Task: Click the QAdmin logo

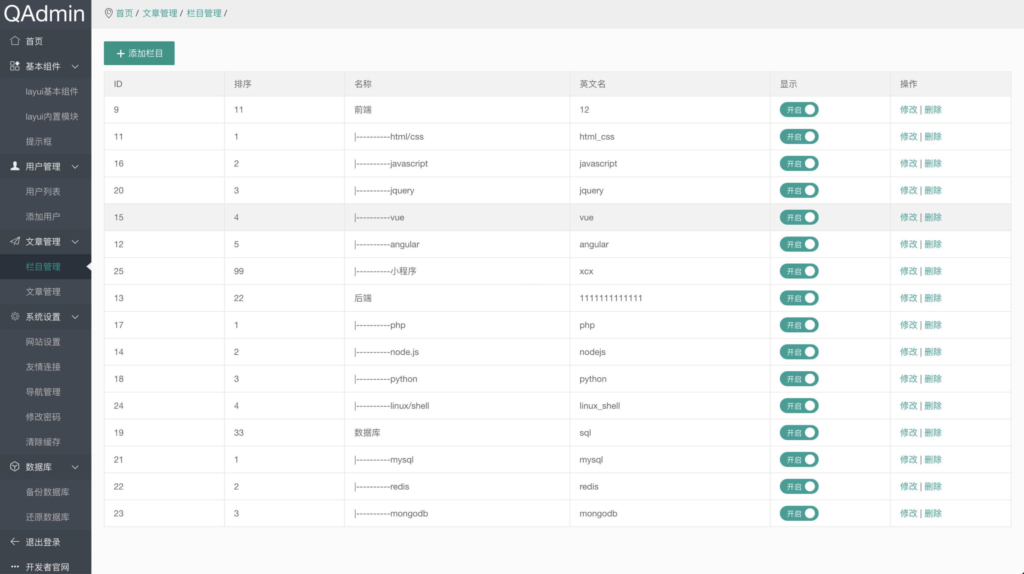Action: click(x=44, y=14)
